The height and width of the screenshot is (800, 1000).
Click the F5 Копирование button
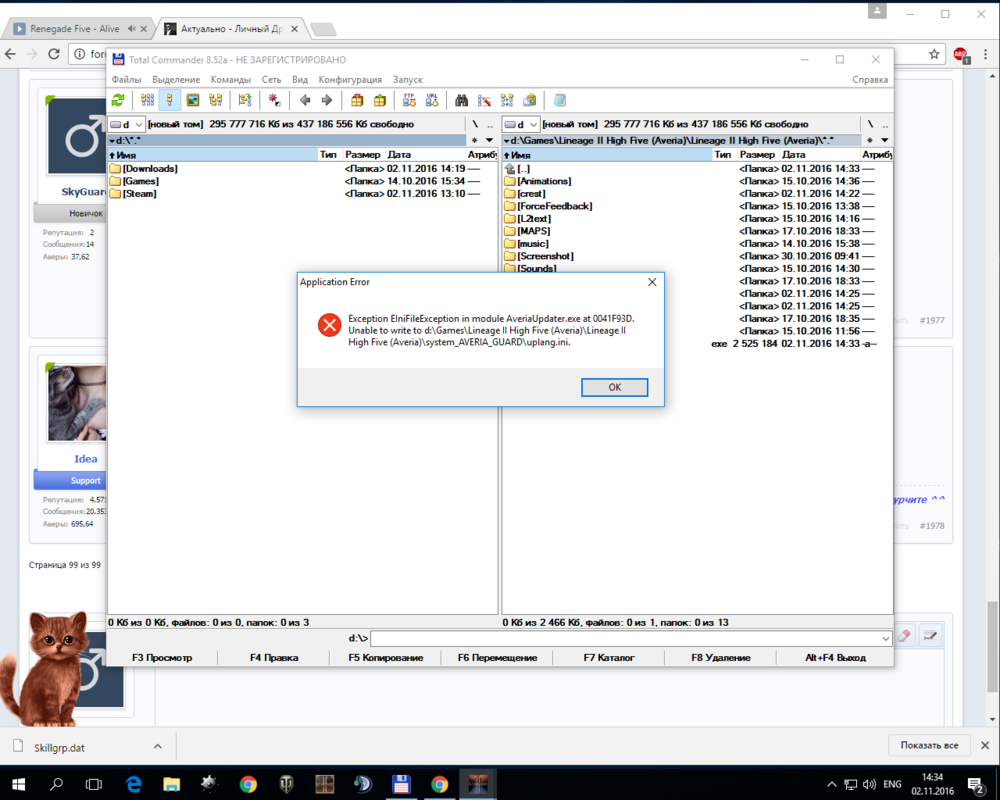[385, 658]
